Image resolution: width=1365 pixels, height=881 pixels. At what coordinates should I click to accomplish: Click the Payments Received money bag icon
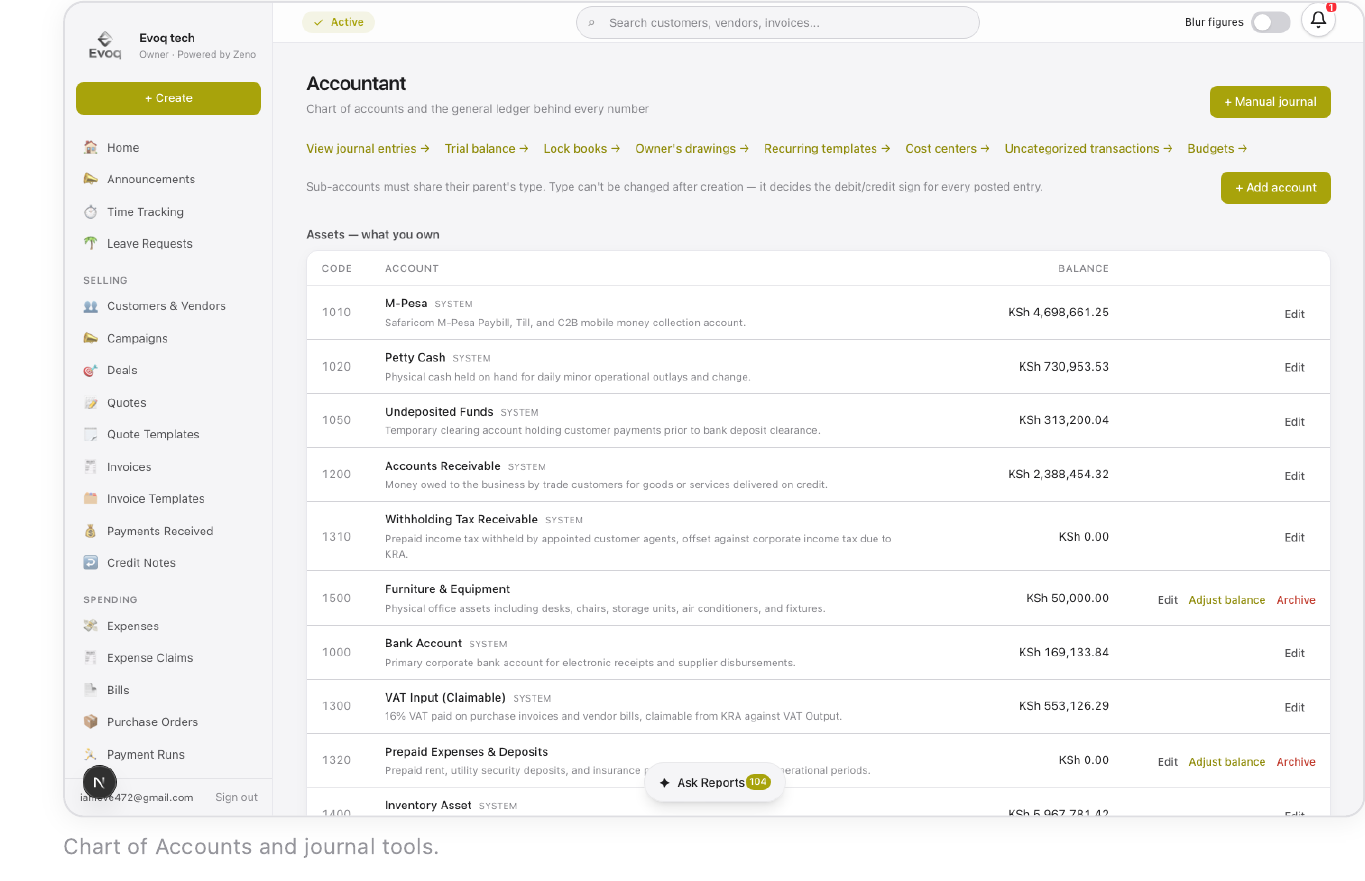click(x=91, y=531)
